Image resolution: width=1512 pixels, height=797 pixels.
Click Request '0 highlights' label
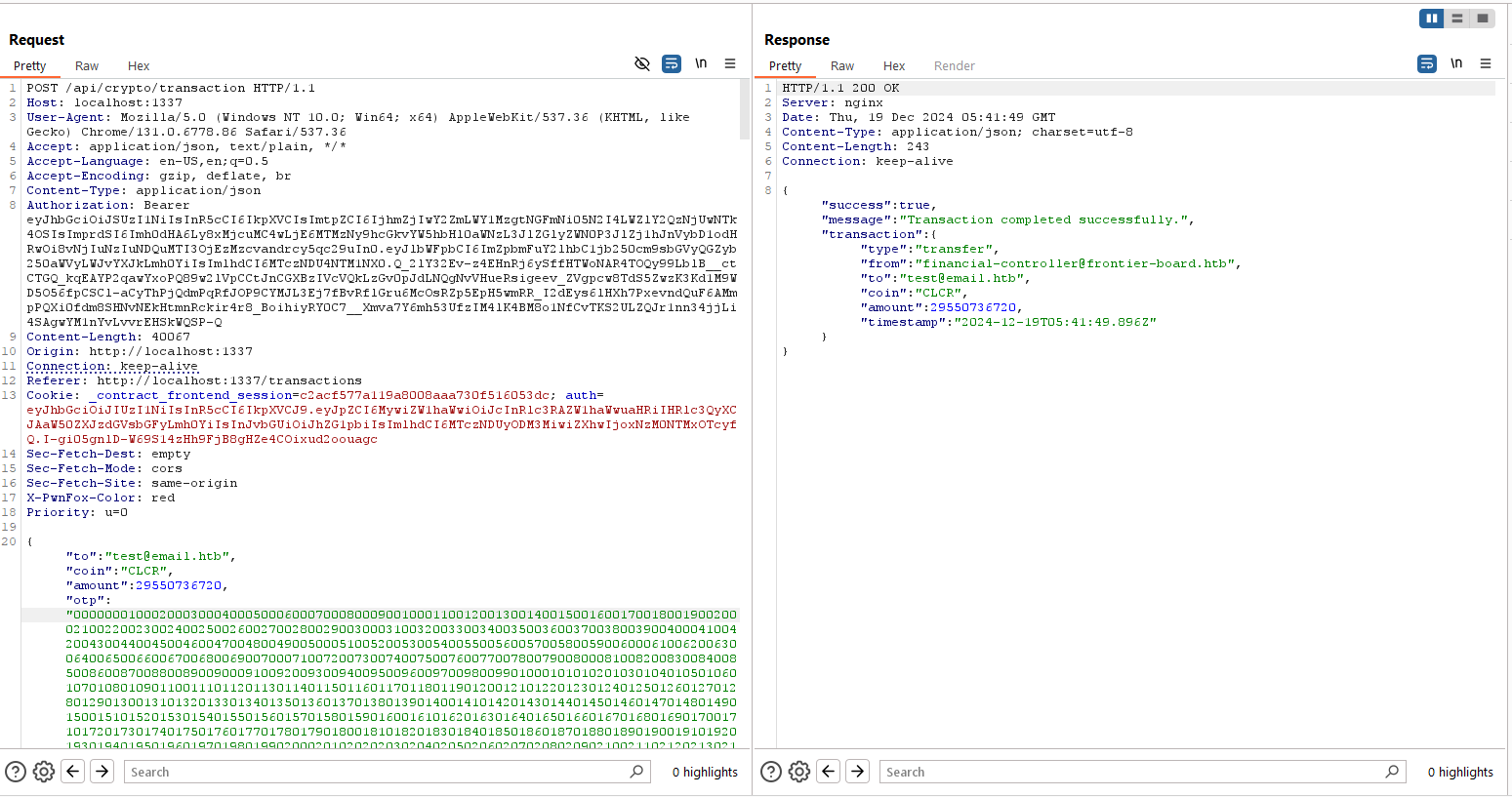(705, 772)
